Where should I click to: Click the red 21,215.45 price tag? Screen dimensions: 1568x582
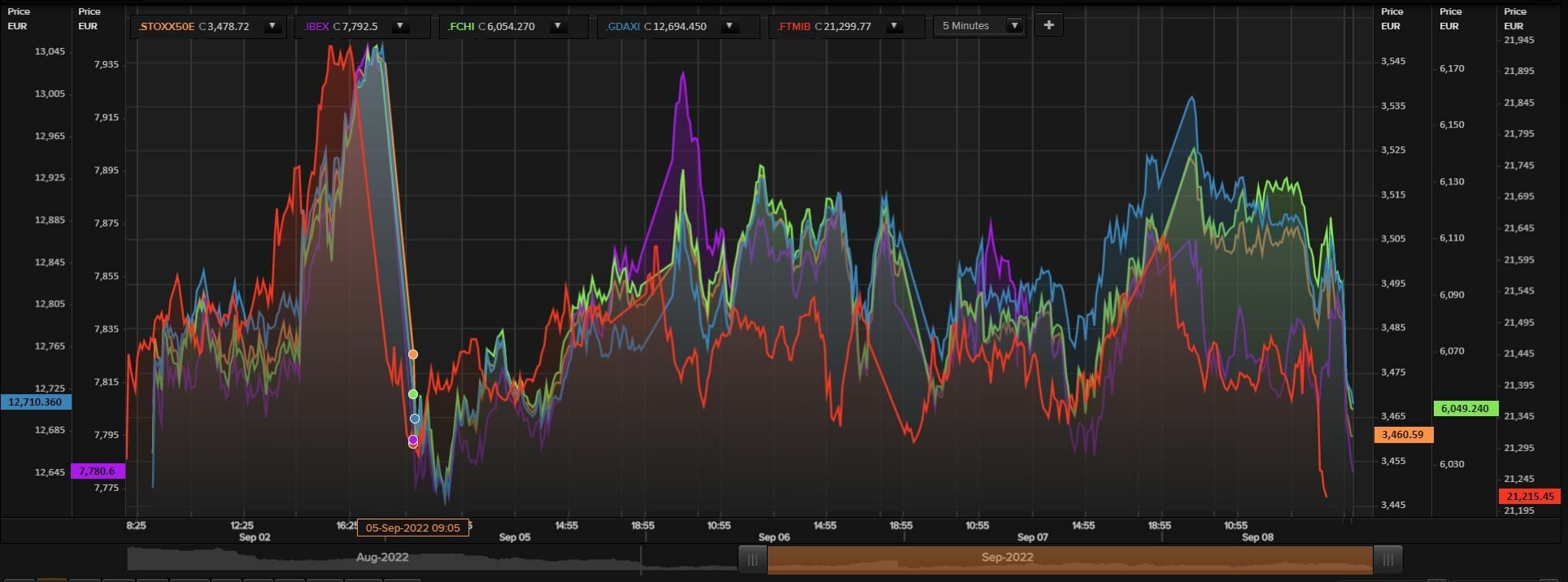click(x=1529, y=496)
